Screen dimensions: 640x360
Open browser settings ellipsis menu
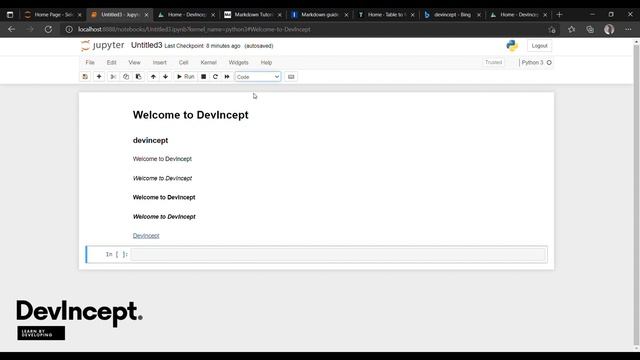628,29
